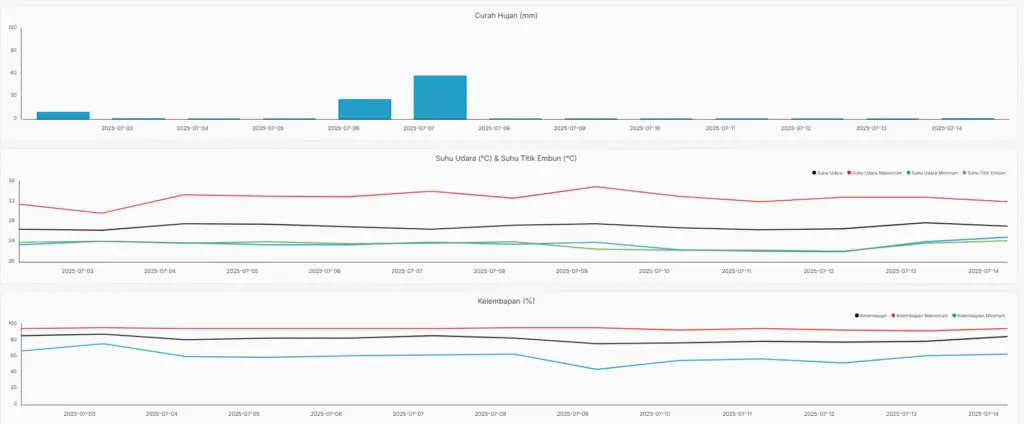Toggle the Suhu Udara legend item
This screenshot has width=1024, height=424.
(x=828, y=173)
